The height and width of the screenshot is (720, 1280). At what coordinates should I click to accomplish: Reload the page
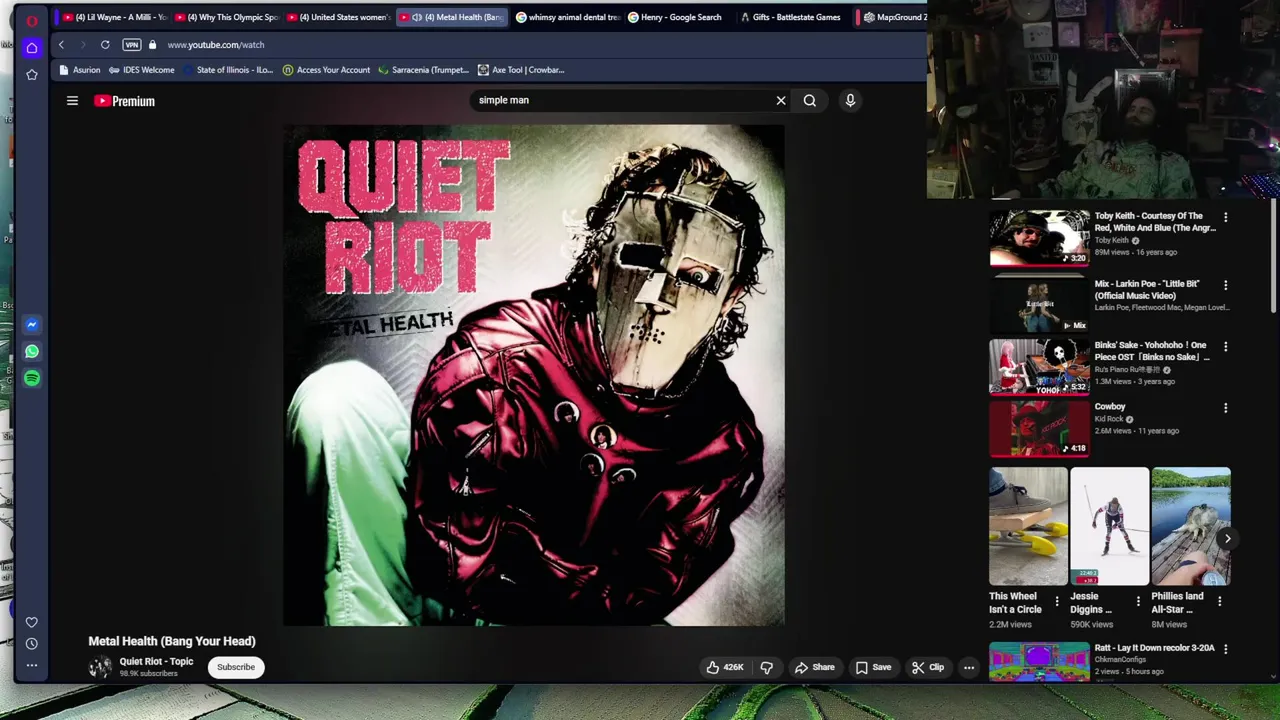[x=105, y=45]
